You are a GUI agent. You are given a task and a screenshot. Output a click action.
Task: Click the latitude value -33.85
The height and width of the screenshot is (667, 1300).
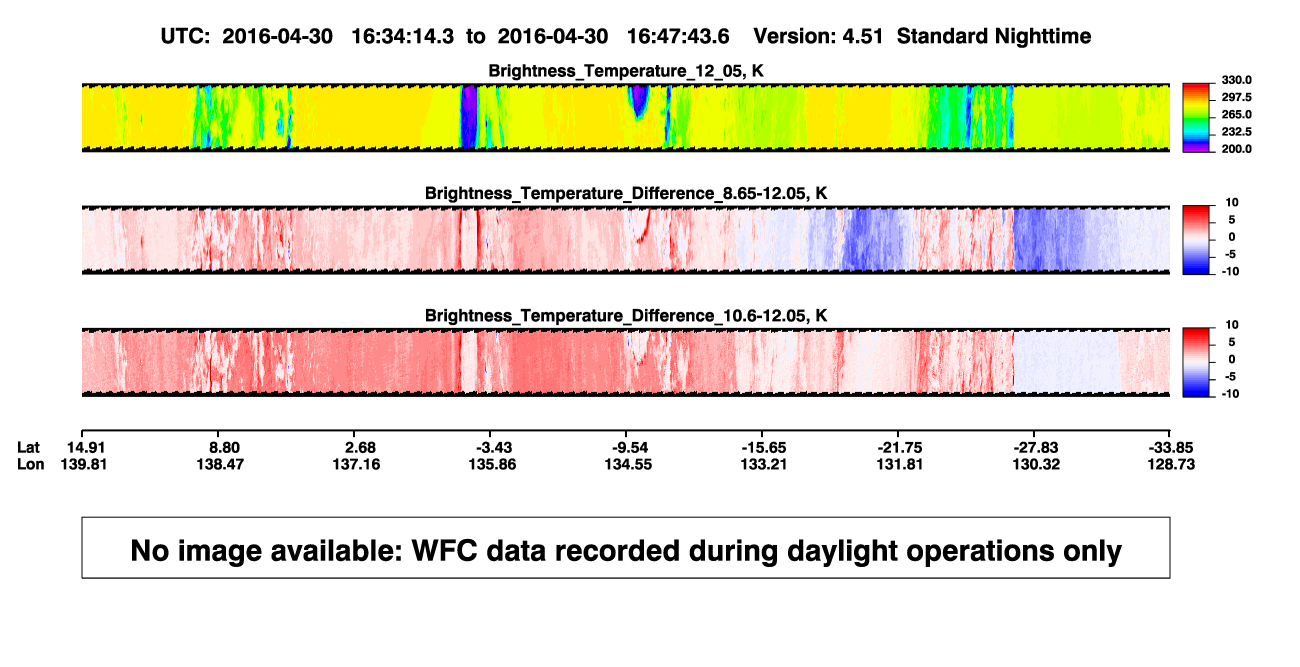tap(1173, 447)
